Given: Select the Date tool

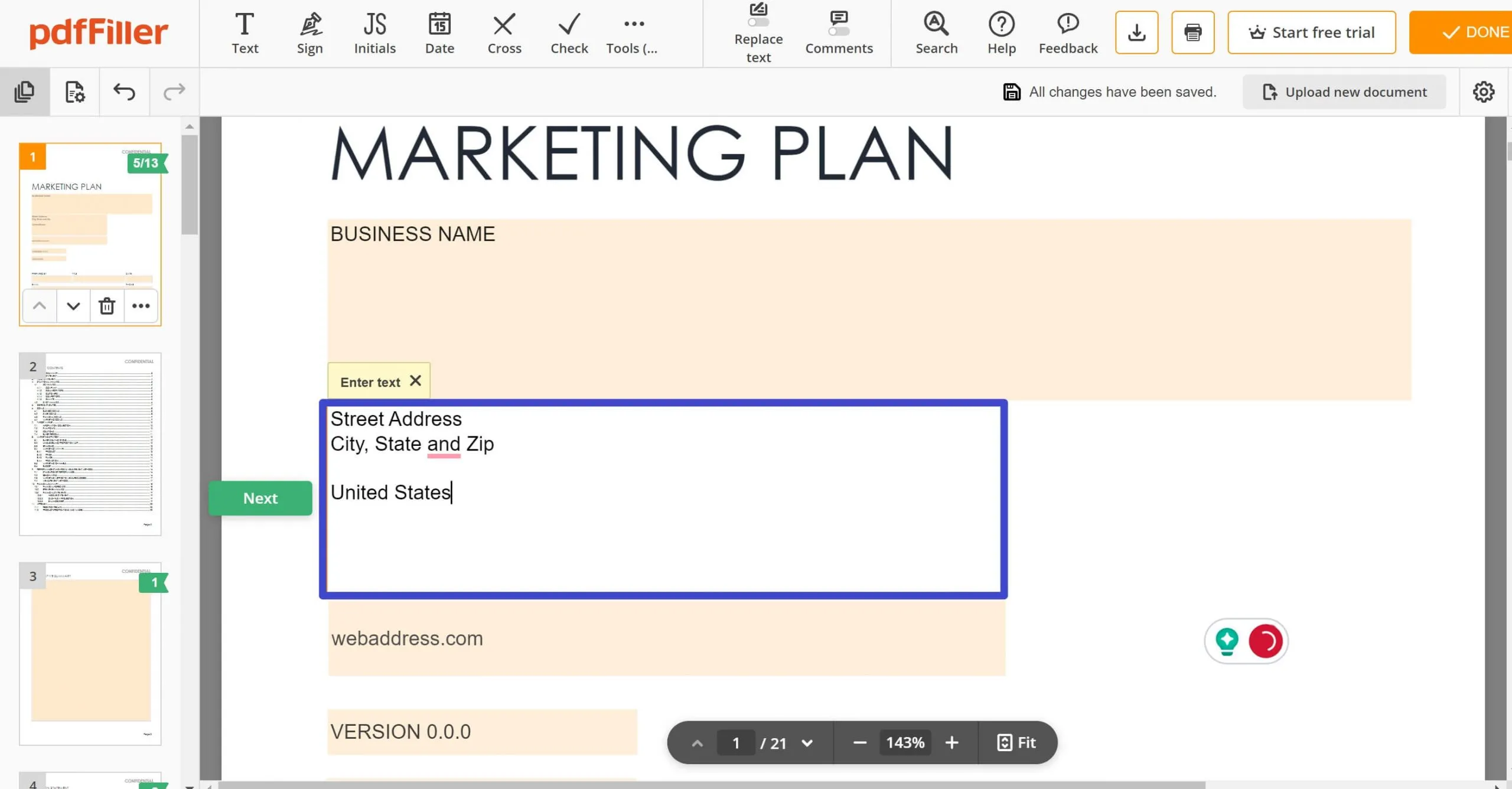Looking at the screenshot, I should (x=439, y=32).
